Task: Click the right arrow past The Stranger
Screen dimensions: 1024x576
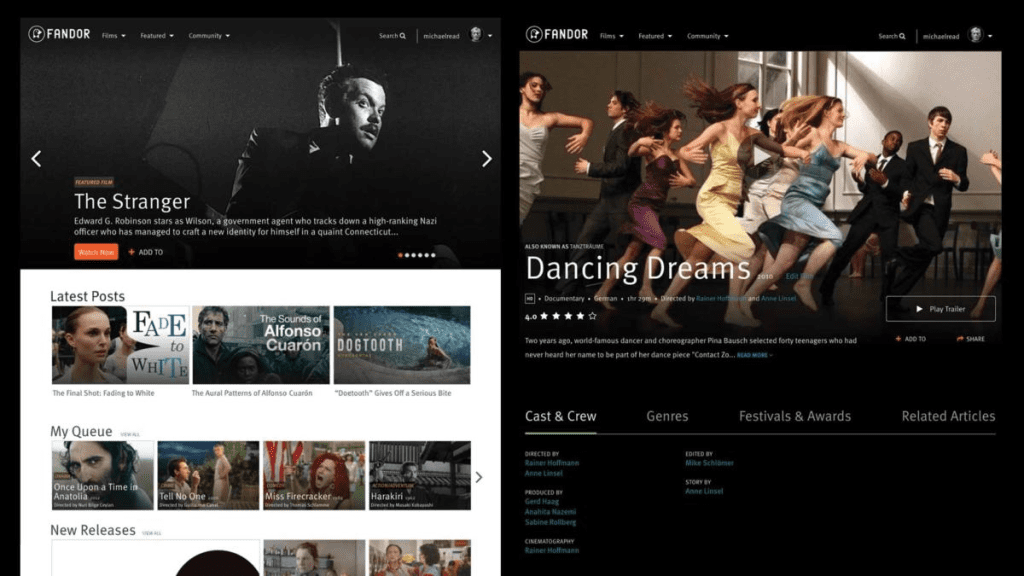Action: 487,158
